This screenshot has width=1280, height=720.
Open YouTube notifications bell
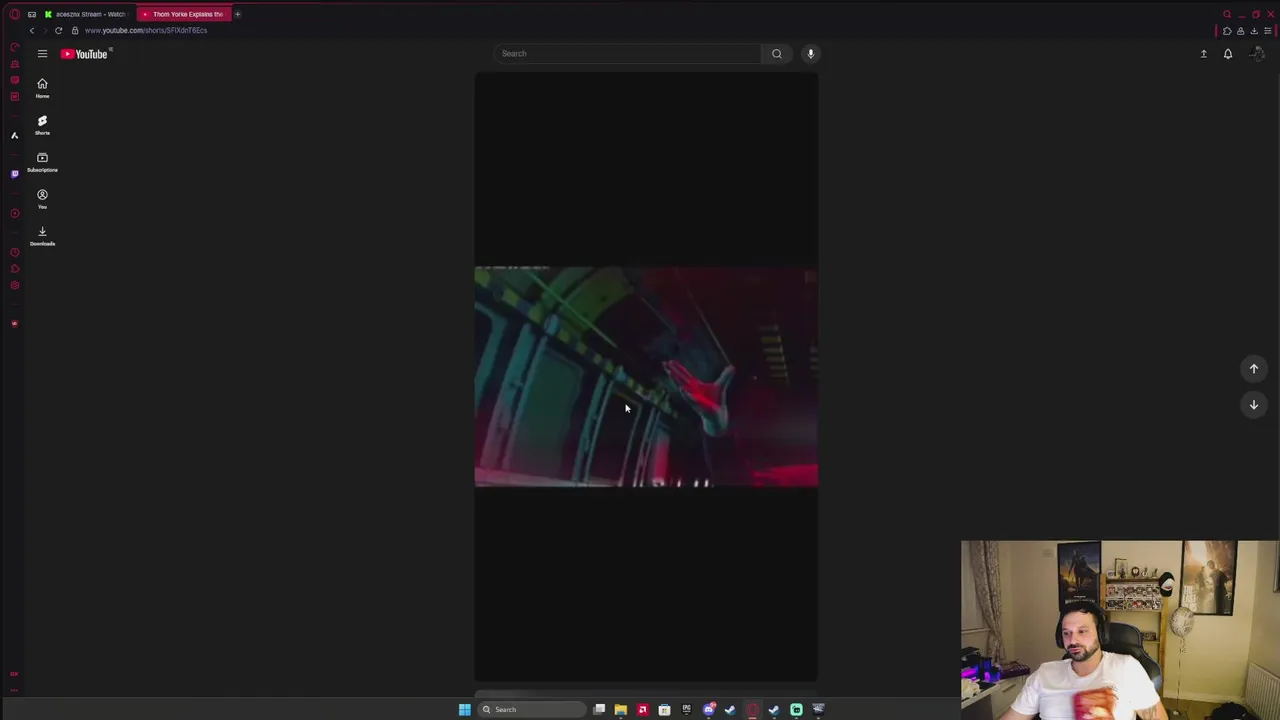click(1228, 54)
